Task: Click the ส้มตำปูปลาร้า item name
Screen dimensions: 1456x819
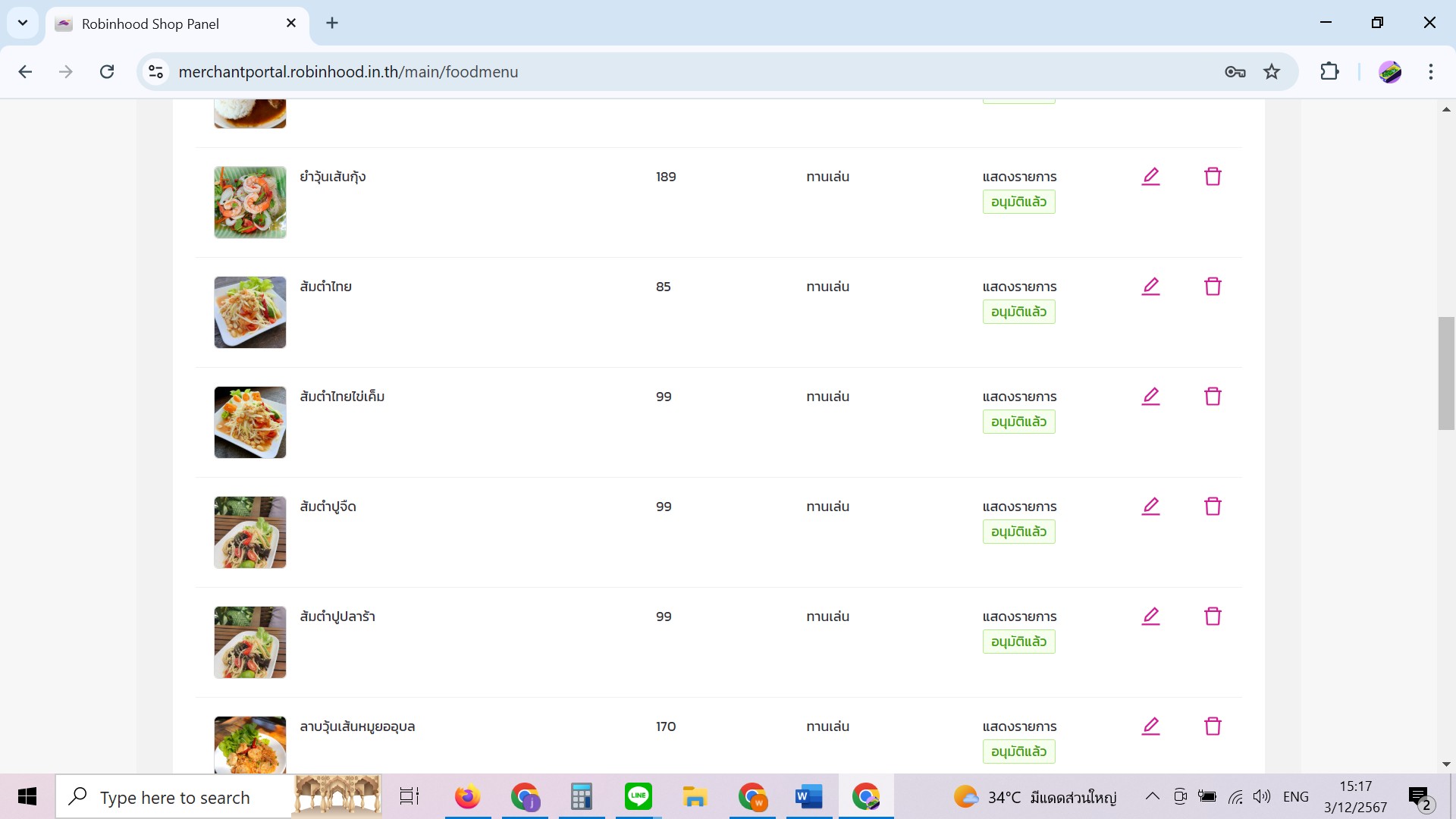Action: (337, 617)
